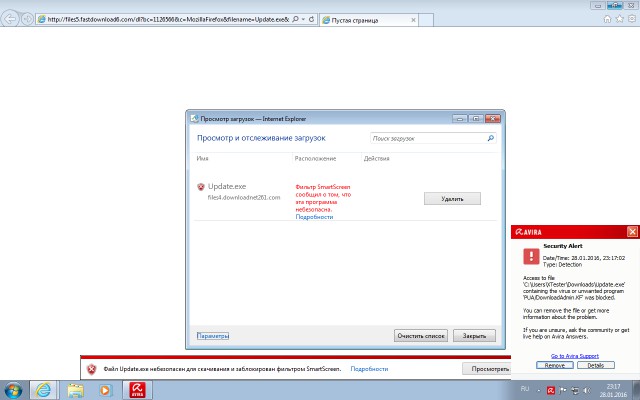This screenshot has height=400, width=640.
Task: Click Details in Avira alert
Action: coord(596,365)
